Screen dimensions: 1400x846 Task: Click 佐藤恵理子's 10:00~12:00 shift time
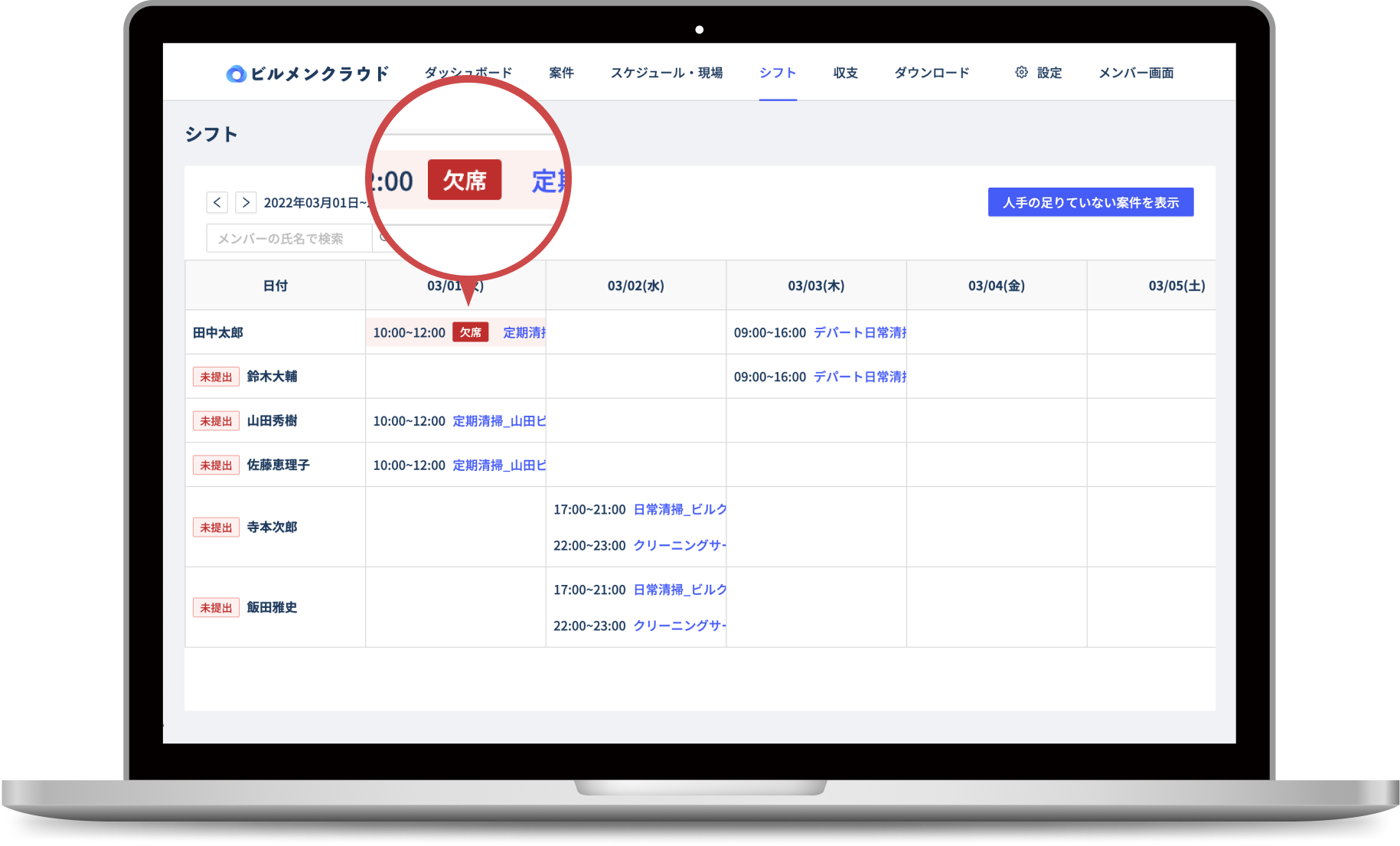coord(410,465)
